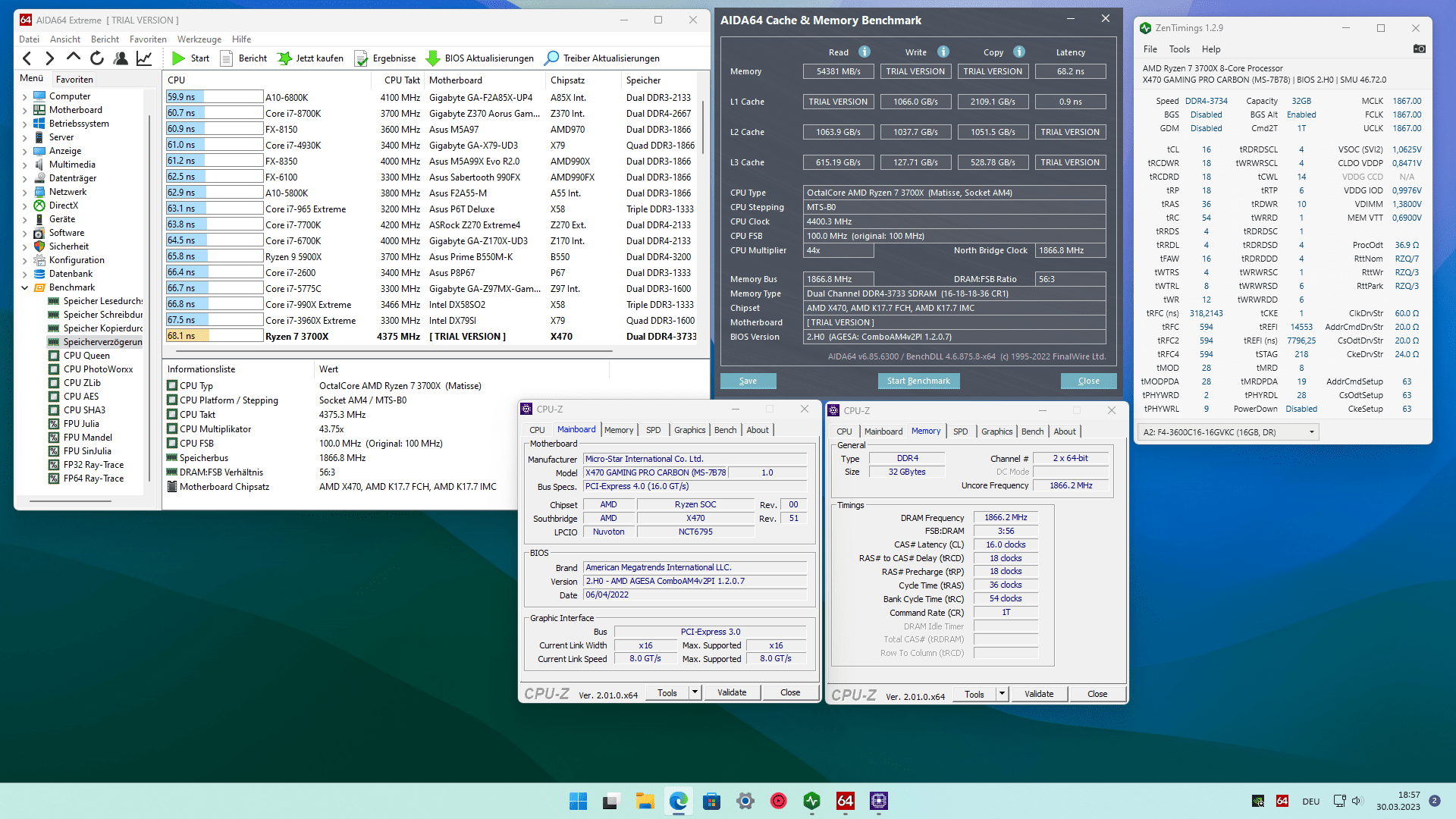Screen dimensions: 1456x819
Task: Click Jetzt kaufen in AIDA64 toolbar
Action: tap(310, 58)
